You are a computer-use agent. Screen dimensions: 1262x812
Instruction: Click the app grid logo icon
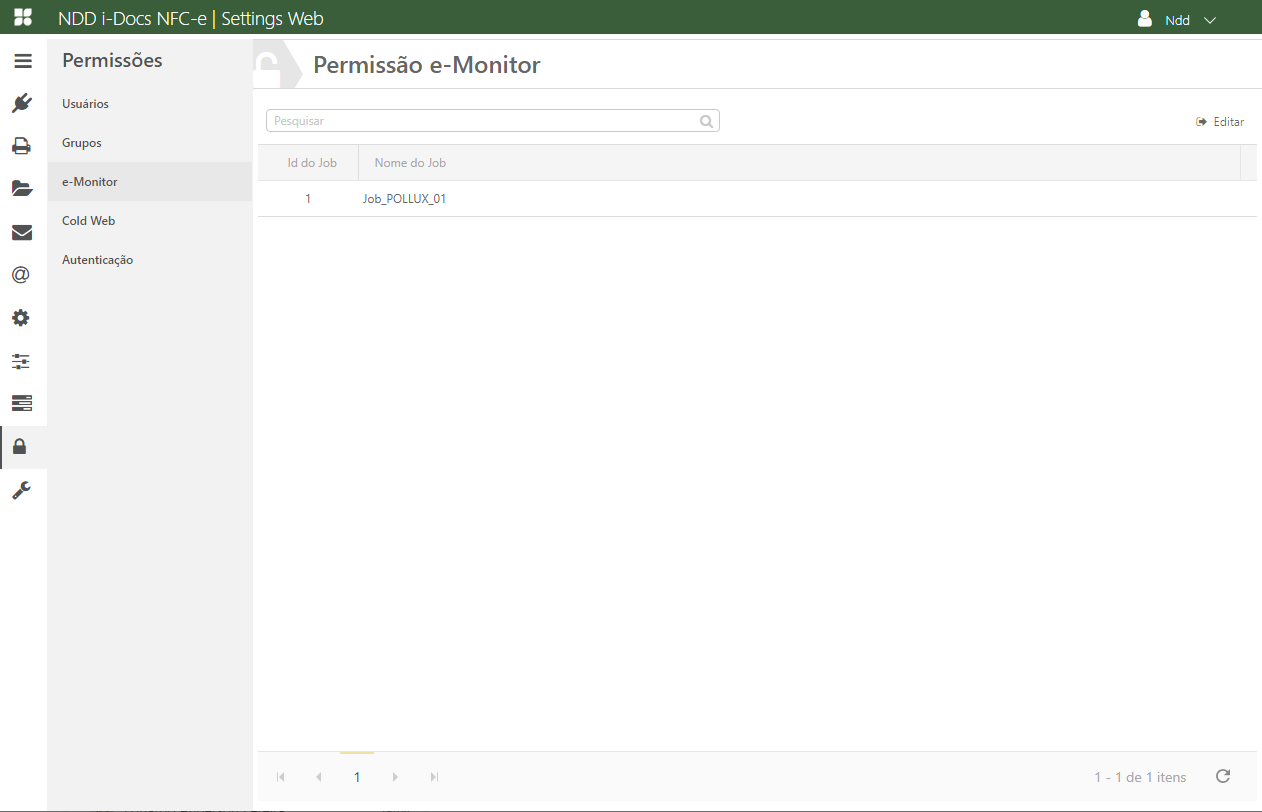click(22, 18)
